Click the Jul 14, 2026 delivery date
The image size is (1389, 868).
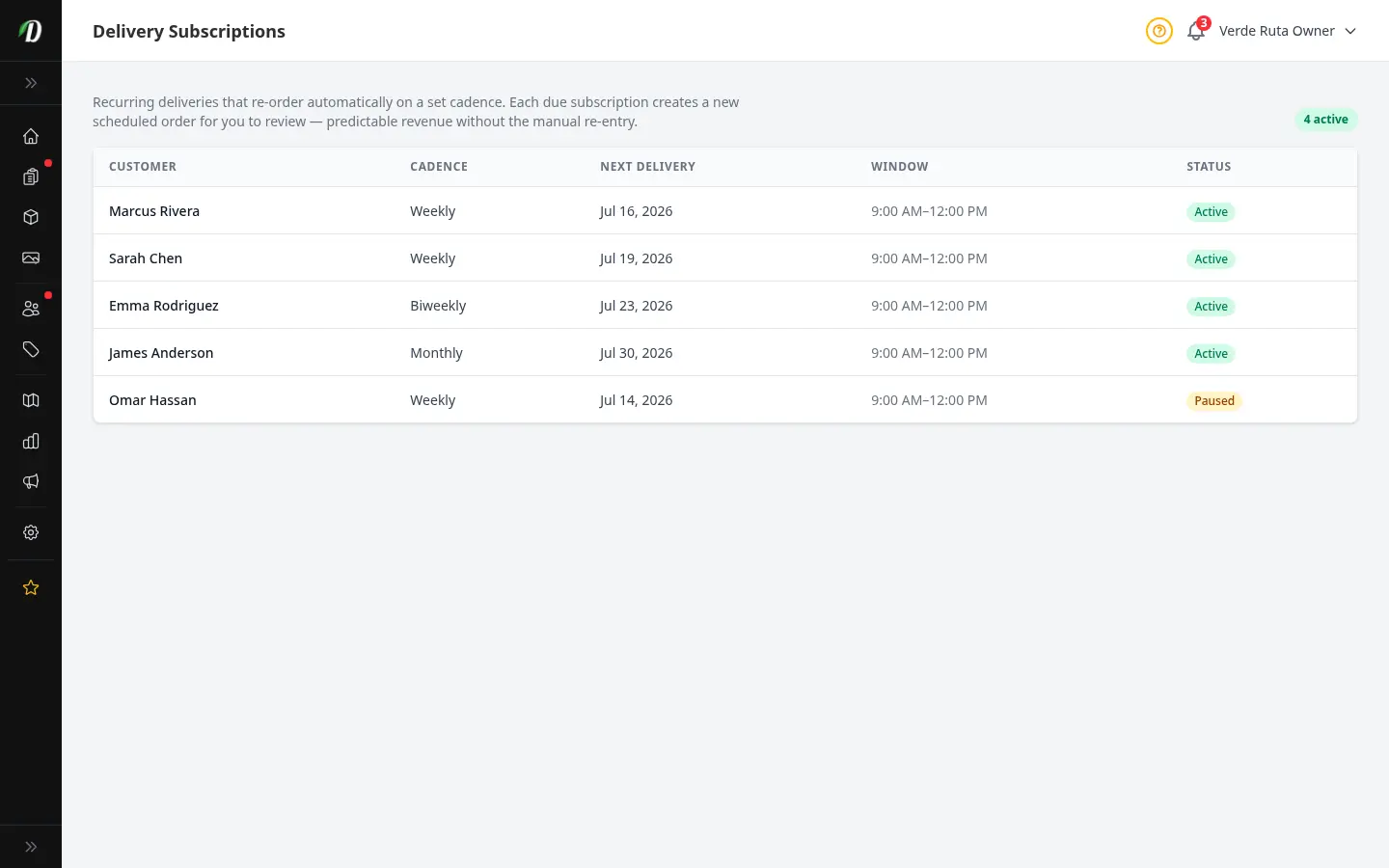(x=636, y=400)
